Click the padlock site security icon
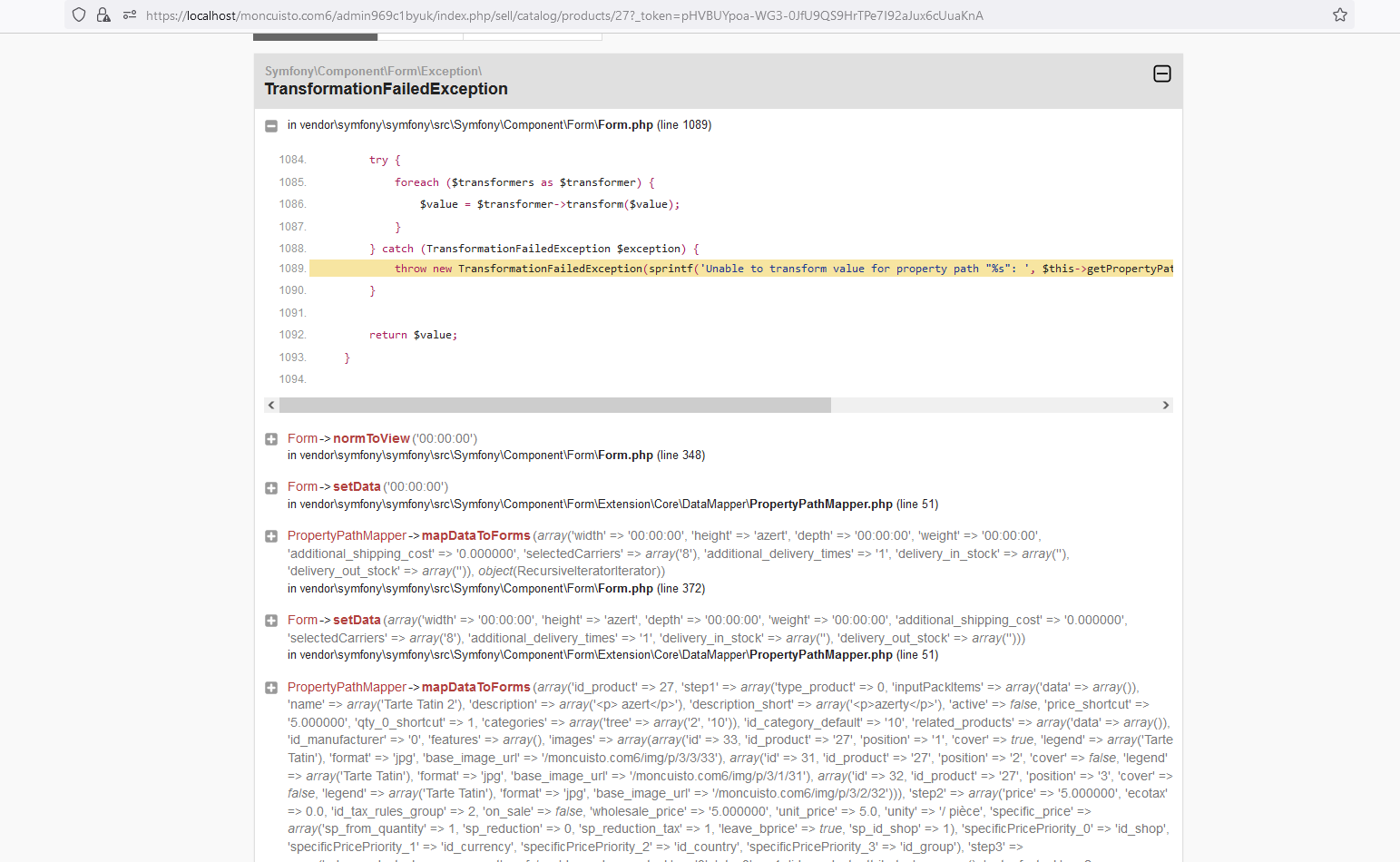The image size is (1400, 862). click(103, 15)
